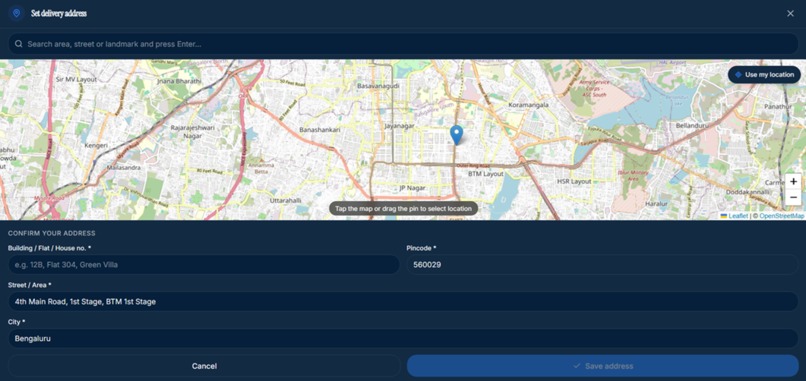Click the City field showing Bengaluru

pos(403,338)
